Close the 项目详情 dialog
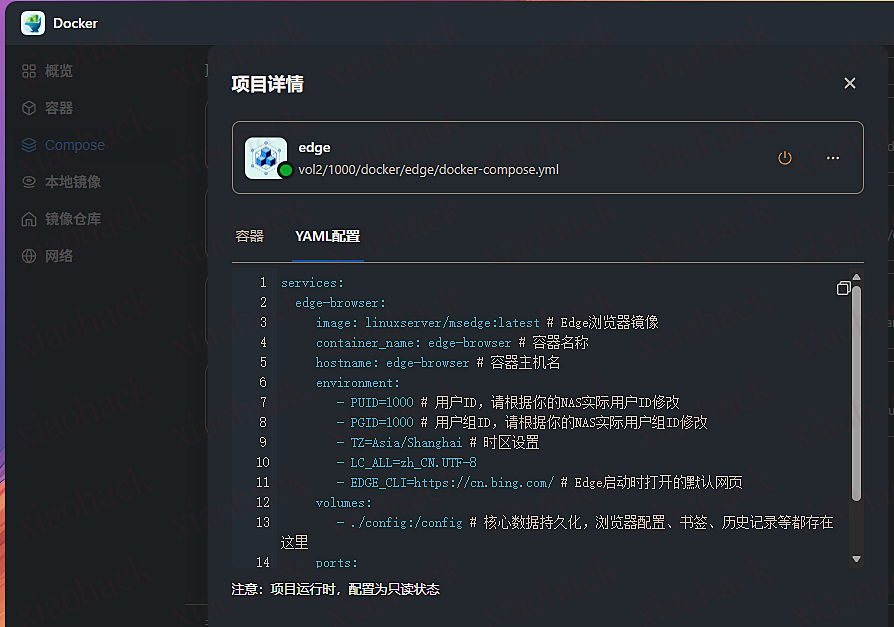This screenshot has width=894, height=627. [x=850, y=83]
